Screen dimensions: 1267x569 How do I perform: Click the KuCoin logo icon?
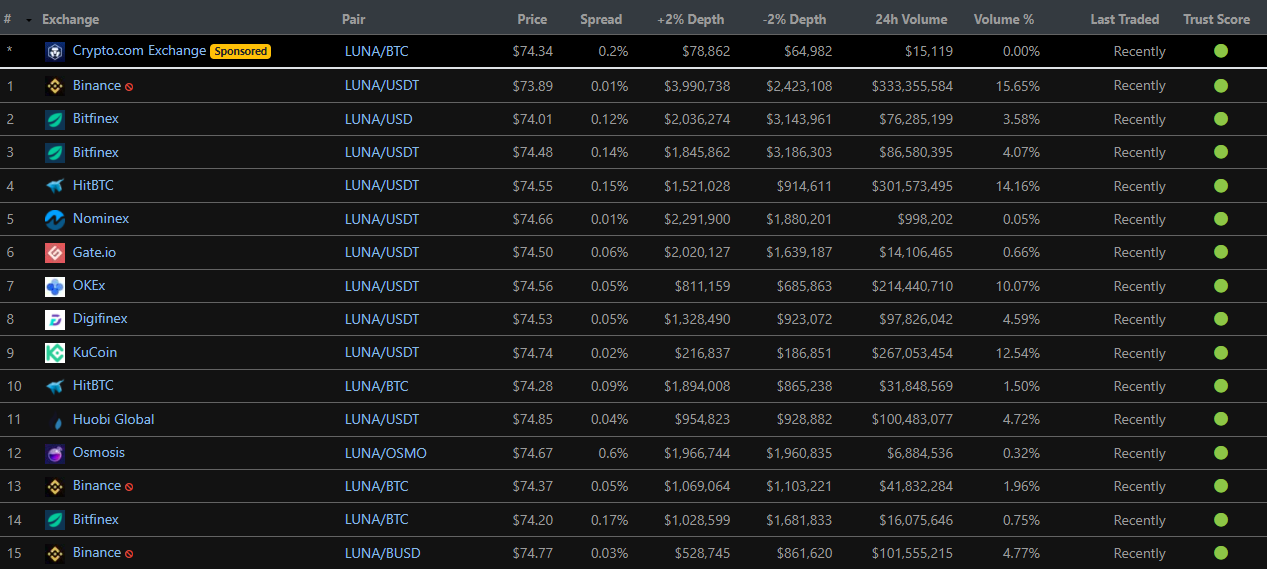point(55,353)
